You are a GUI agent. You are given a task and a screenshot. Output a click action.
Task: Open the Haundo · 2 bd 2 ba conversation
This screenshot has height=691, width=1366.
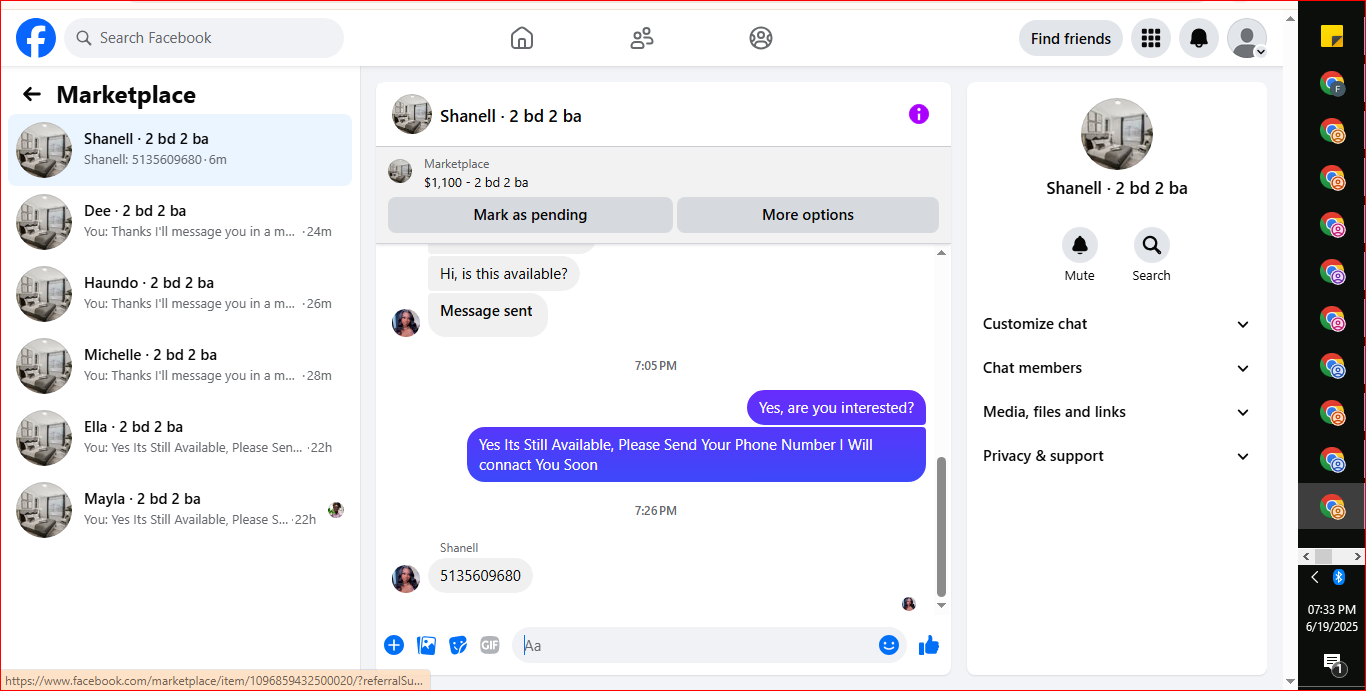click(x=180, y=294)
